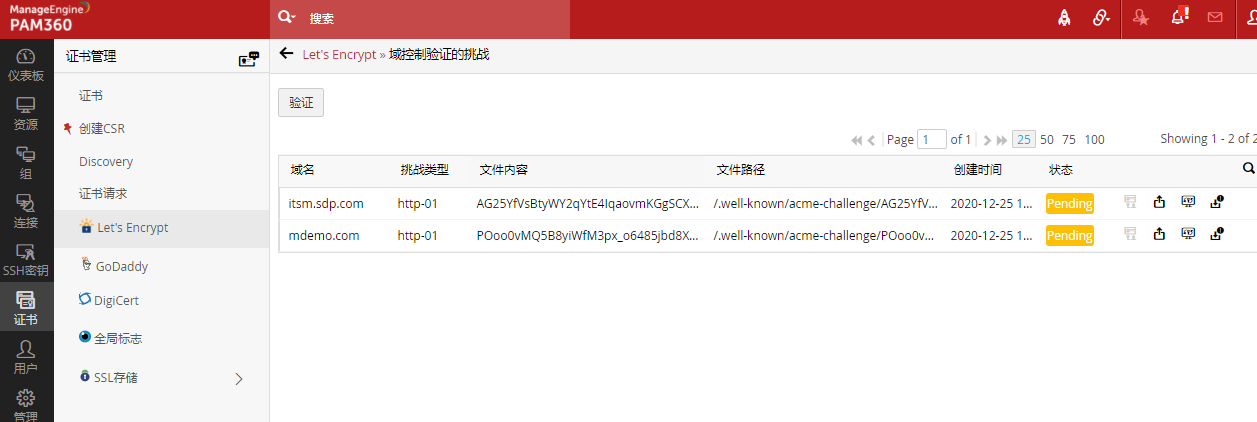Click the Pending status for mdemo.com
Image resolution: width=1257 pixels, height=422 pixels.
pyautogui.click(x=1070, y=236)
